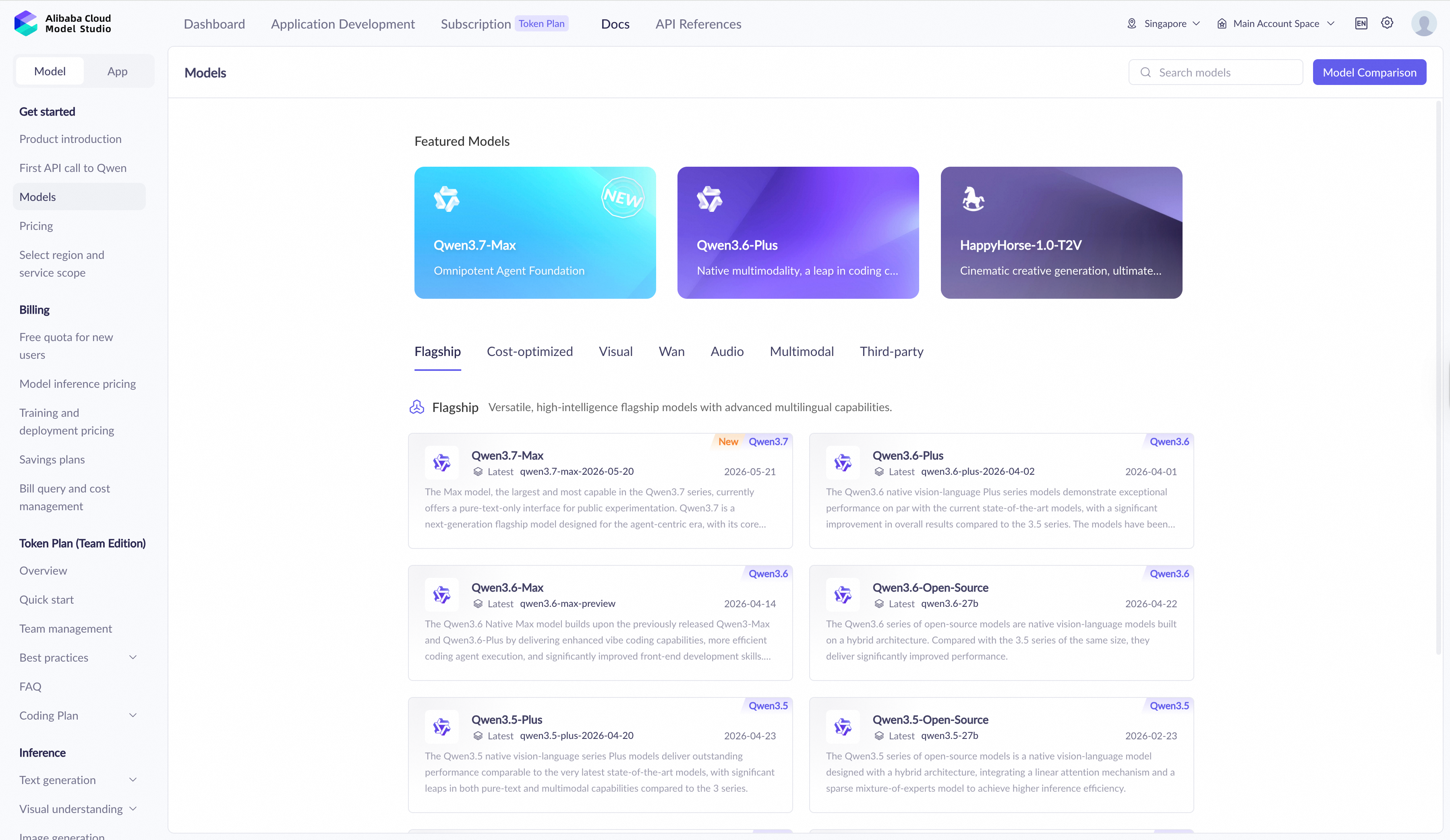Click the Qwen3.6-Plus list card model icon
The width and height of the screenshot is (1450, 840).
coord(842,463)
